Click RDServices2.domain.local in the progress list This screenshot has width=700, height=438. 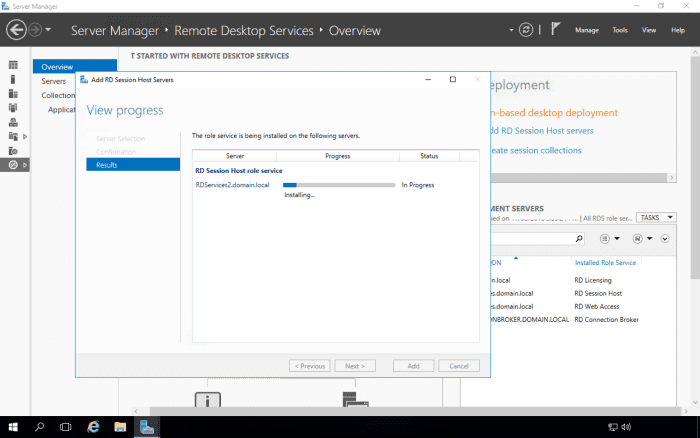click(232, 185)
